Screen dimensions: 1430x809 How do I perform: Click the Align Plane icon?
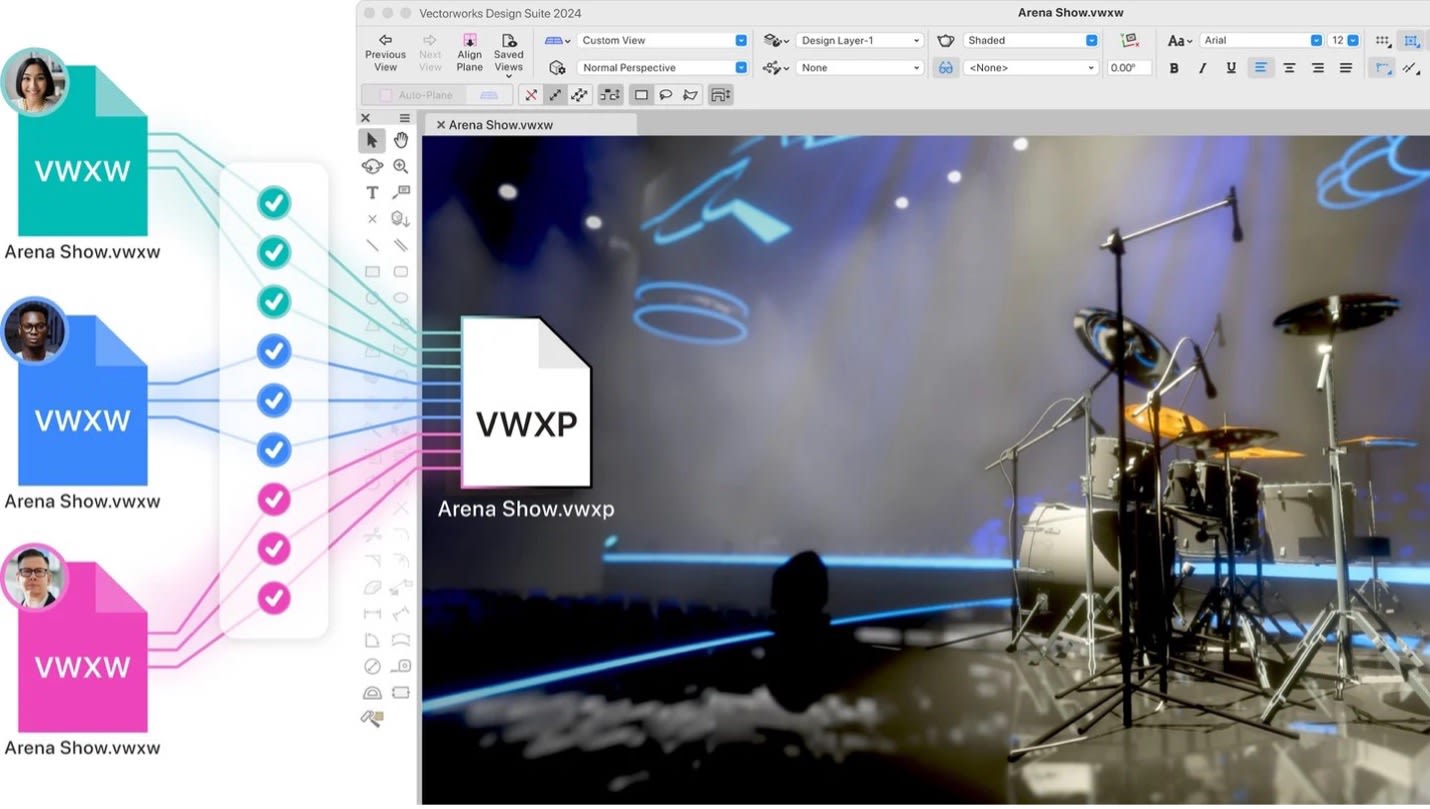[x=469, y=53]
